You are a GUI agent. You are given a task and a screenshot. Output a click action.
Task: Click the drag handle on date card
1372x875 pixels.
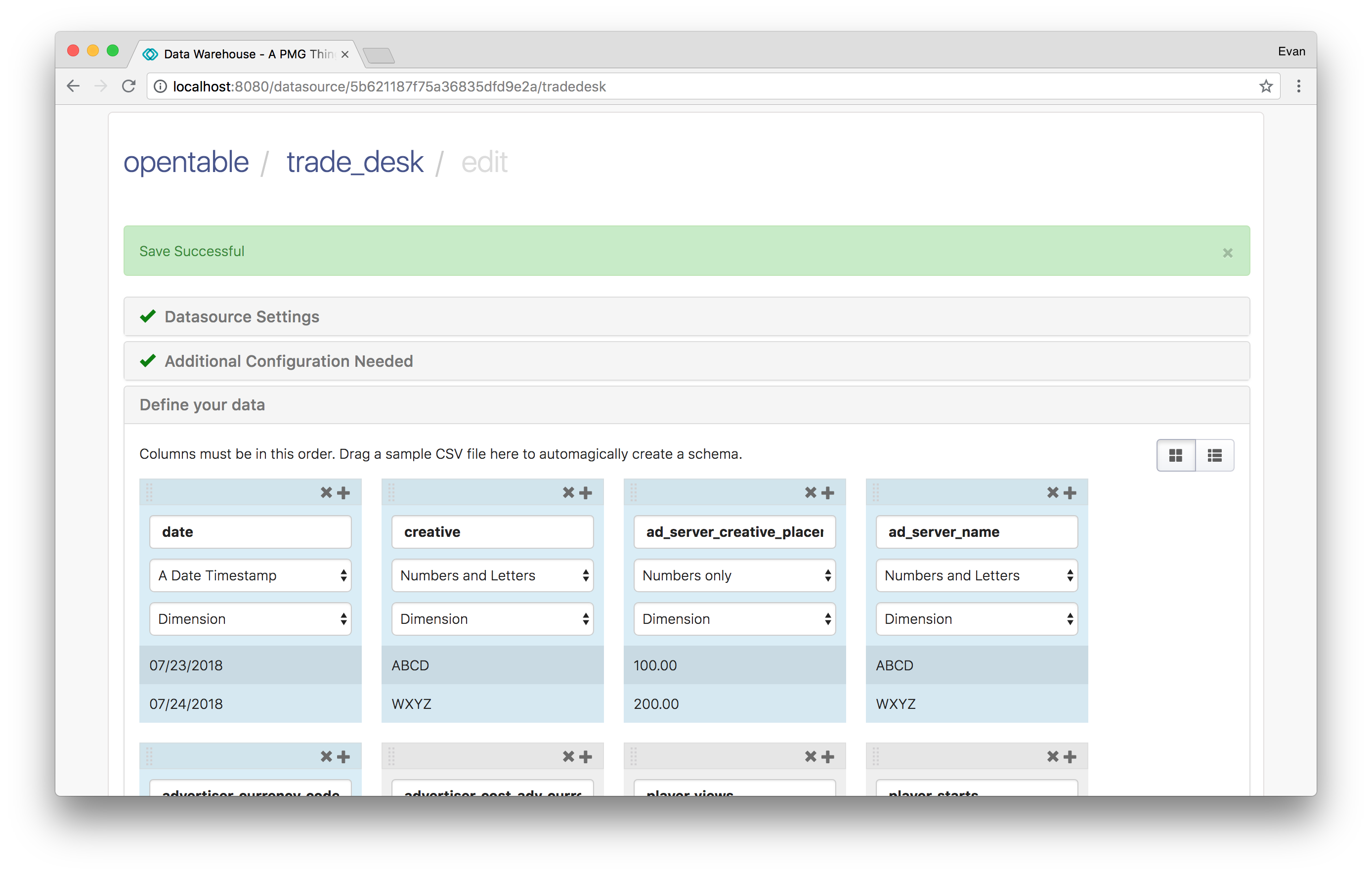(x=149, y=492)
